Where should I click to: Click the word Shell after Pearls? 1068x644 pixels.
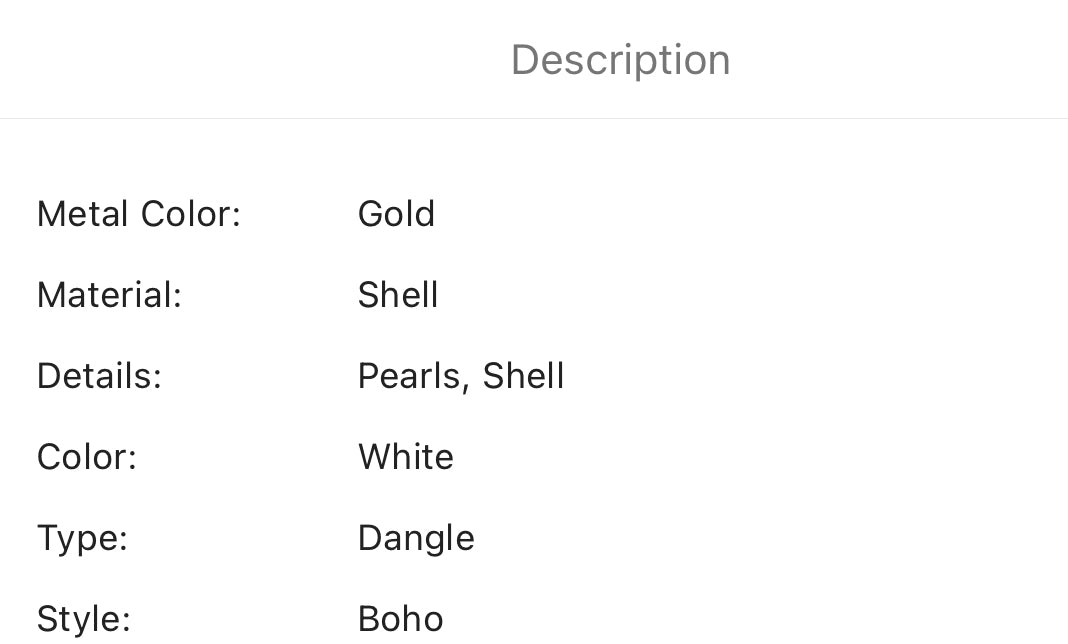(x=524, y=376)
